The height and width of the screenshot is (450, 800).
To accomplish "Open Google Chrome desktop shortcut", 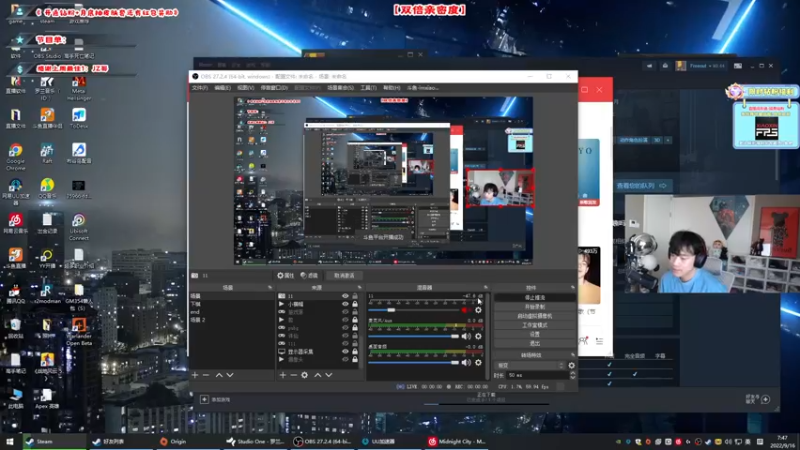I will click(15, 157).
